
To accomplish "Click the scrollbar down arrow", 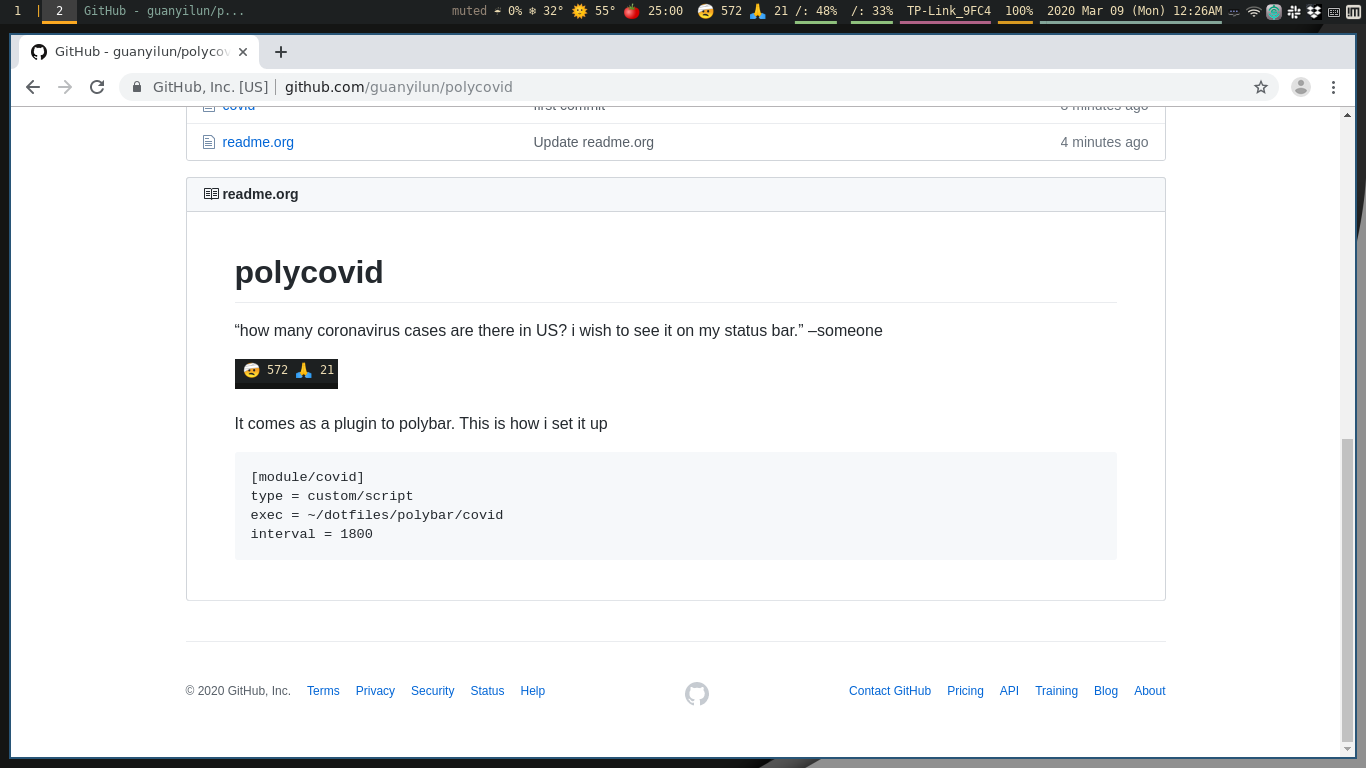I will point(1347,749).
